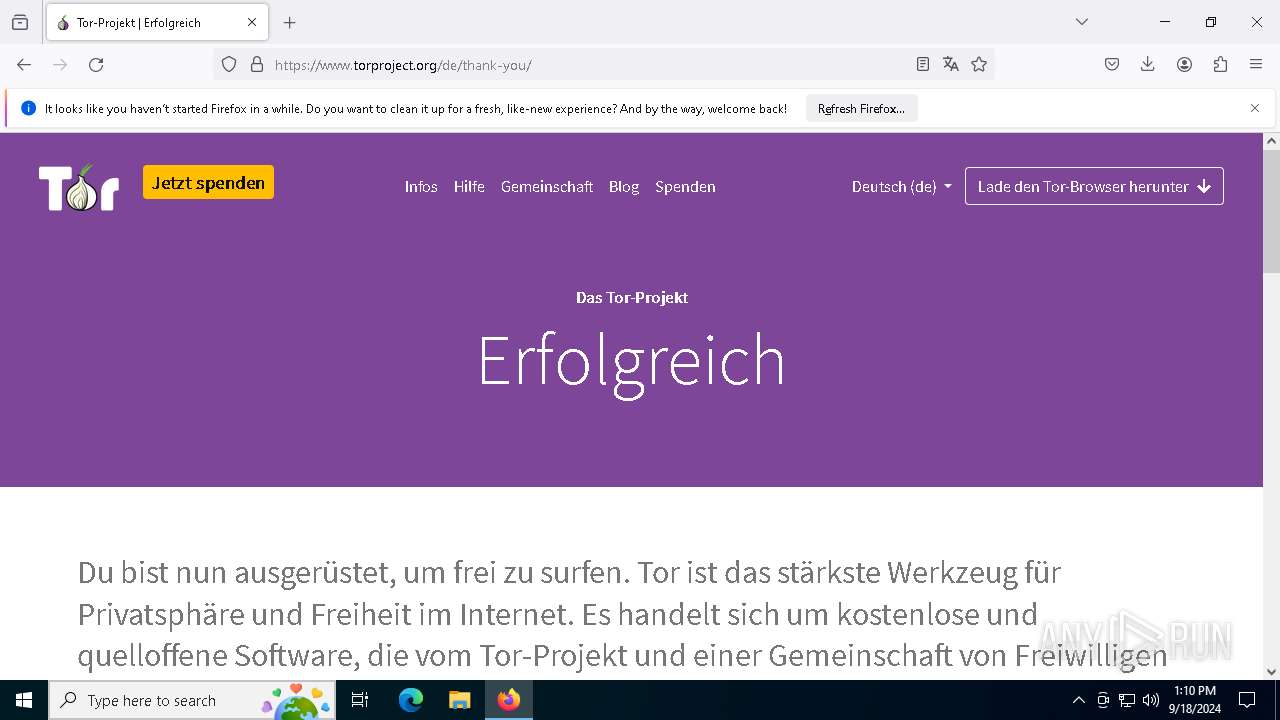Open the Firefox View tab list icon
The image size is (1280, 720).
coord(20,22)
